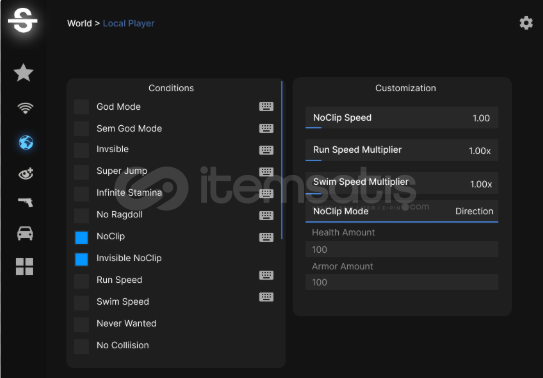The height and width of the screenshot is (378, 543).
Task: Click the Infinite Stamina keyboard icon
Action: pos(266,194)
